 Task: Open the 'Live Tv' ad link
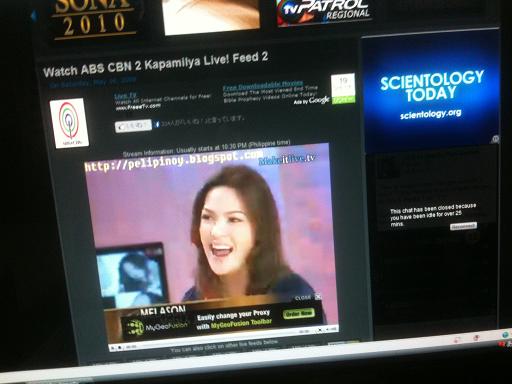[126, 96]
